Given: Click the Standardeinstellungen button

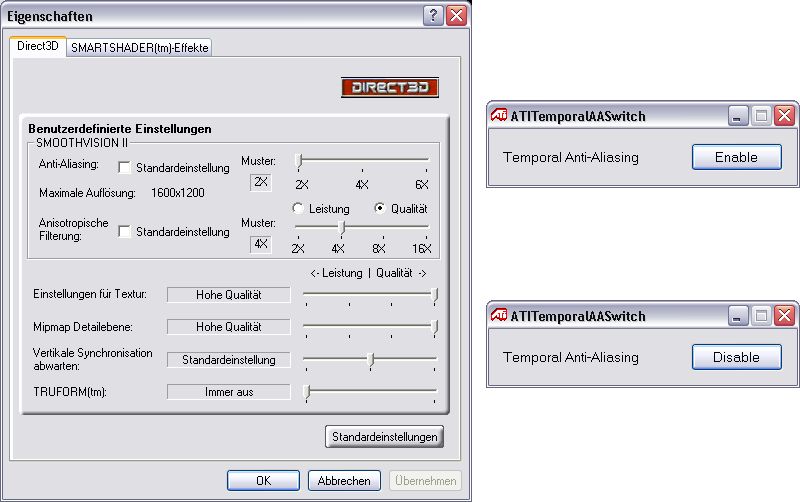Looking at the screenshot, I should (384, 437).
